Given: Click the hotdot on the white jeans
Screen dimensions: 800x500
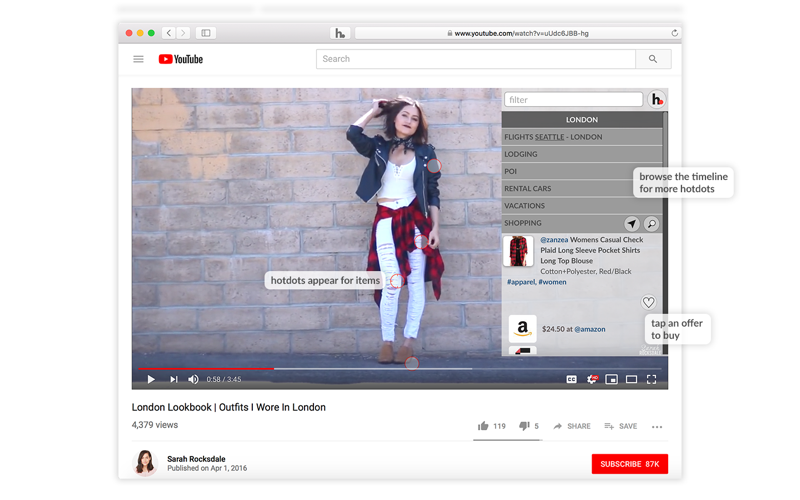Looking at the screenshot, I should point(396,281).
